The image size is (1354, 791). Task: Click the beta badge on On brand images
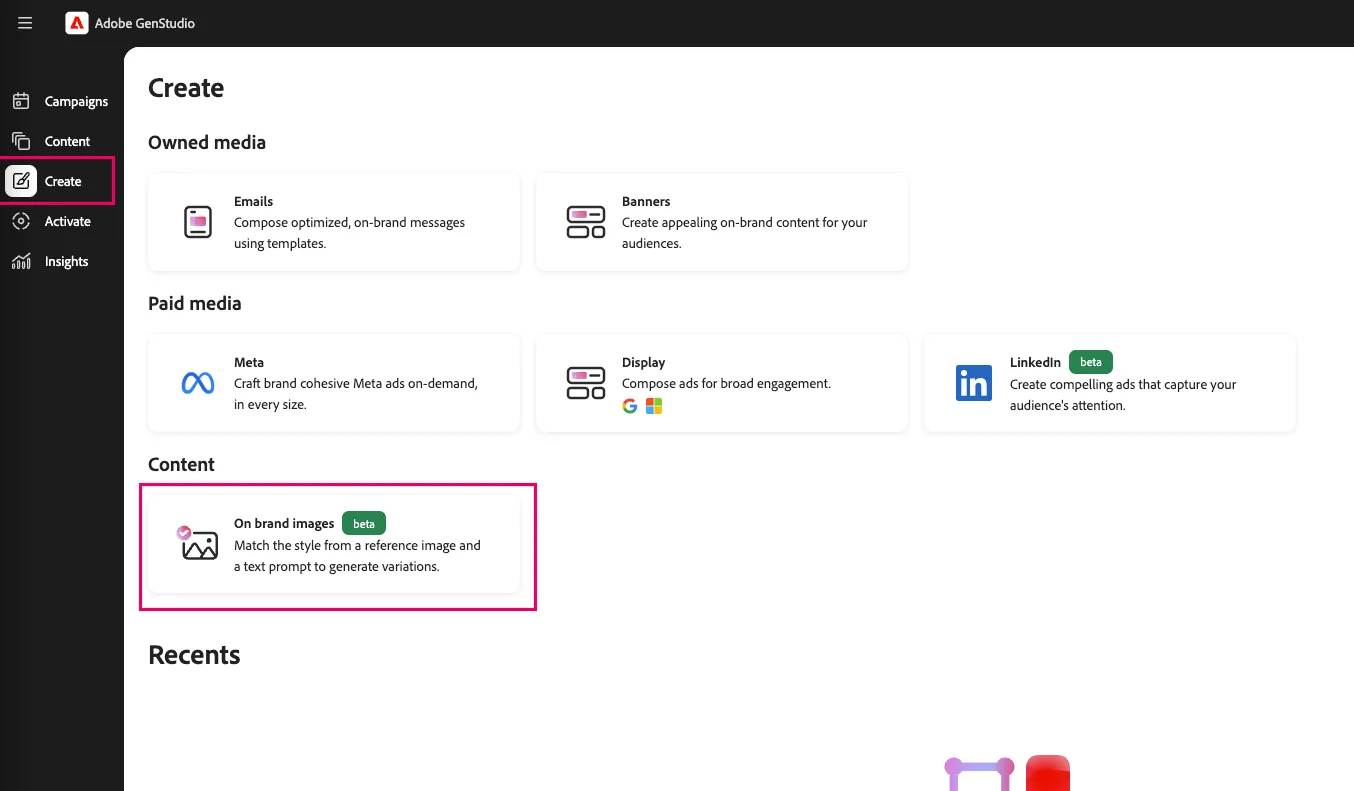tap(364, 523)
